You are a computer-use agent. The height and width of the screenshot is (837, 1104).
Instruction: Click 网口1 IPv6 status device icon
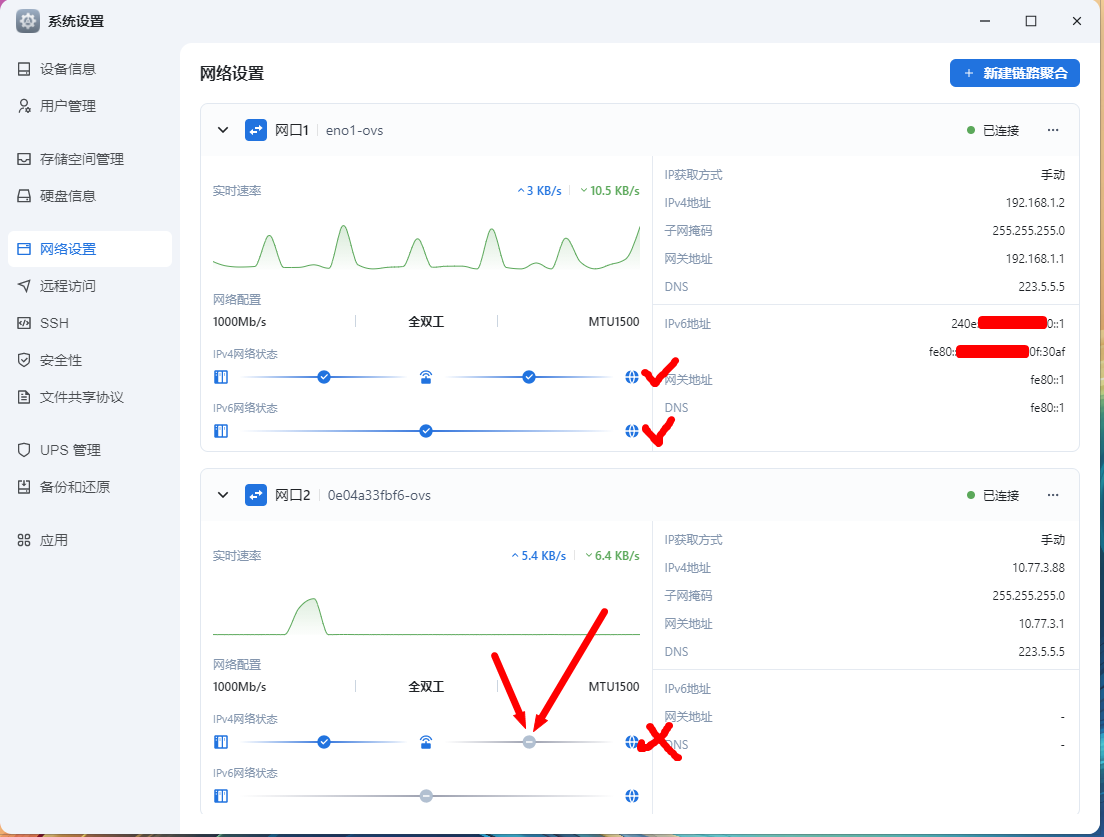click(x=221, y=431)
